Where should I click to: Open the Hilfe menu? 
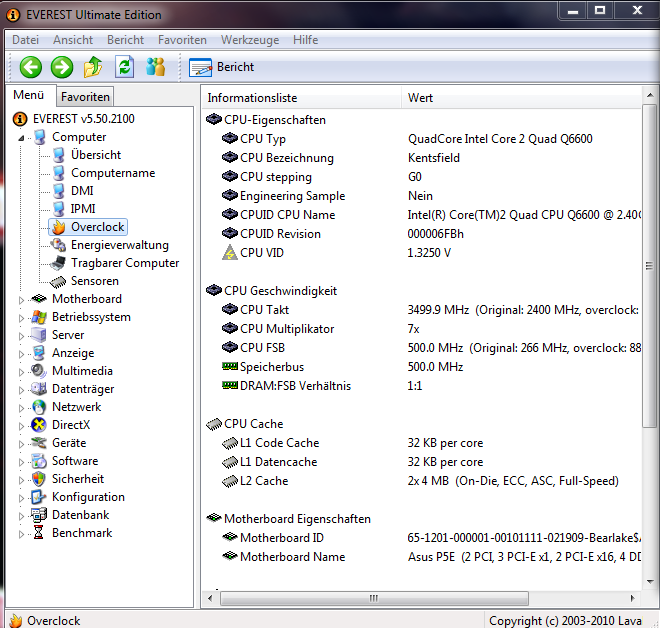click(x=306, y=40)
